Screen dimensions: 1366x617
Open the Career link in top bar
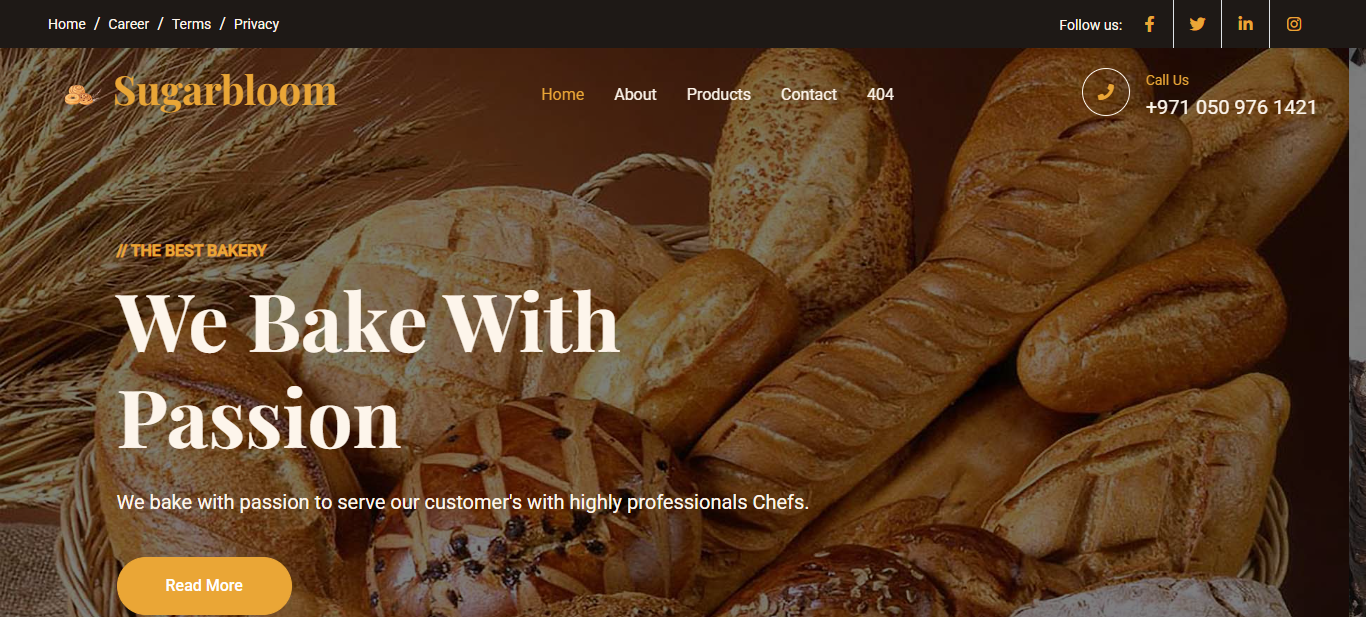[x=128, y=24]
